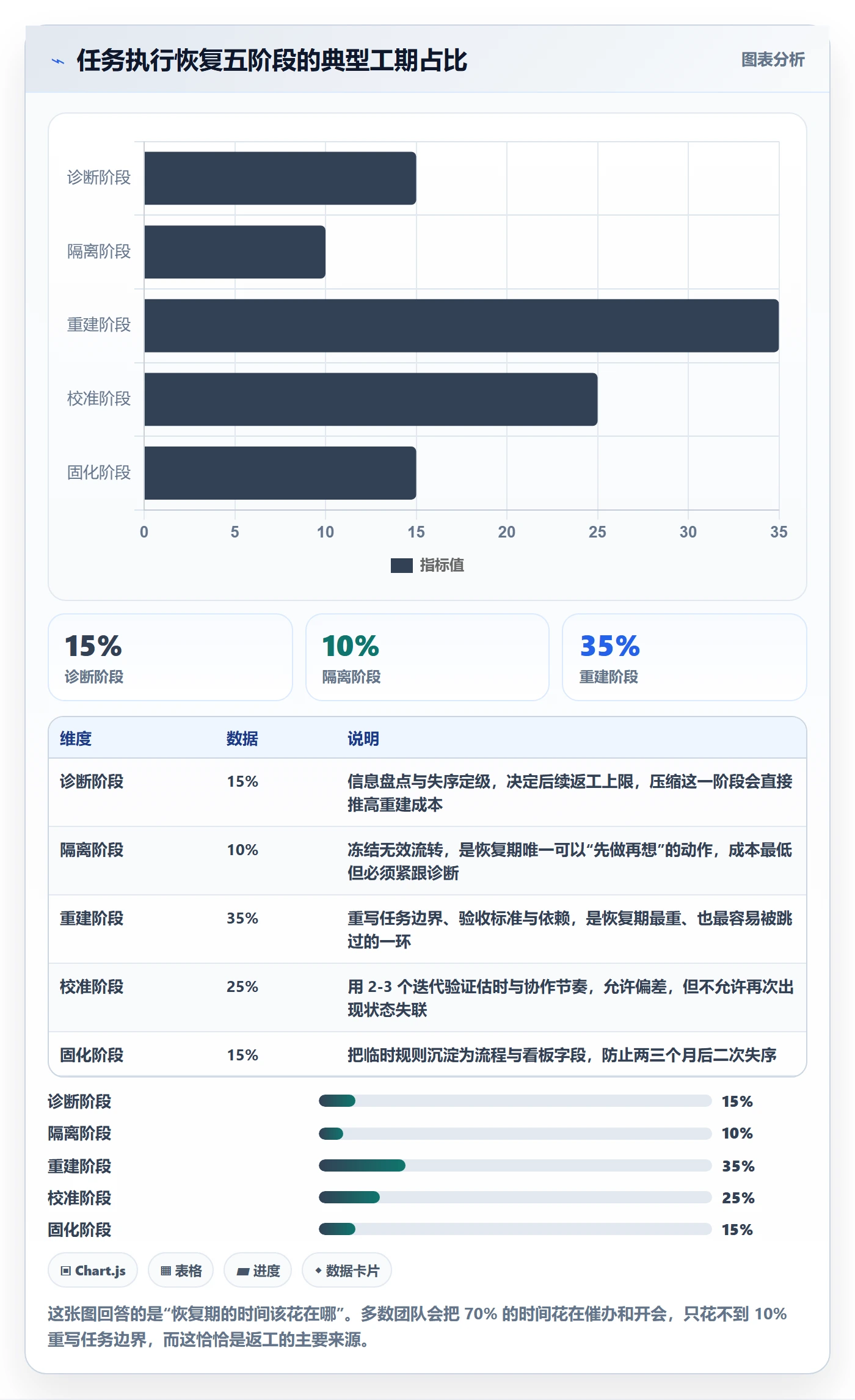
Task: Click the 隔离阶段 bar in the chart
Action: coord(235,252)
